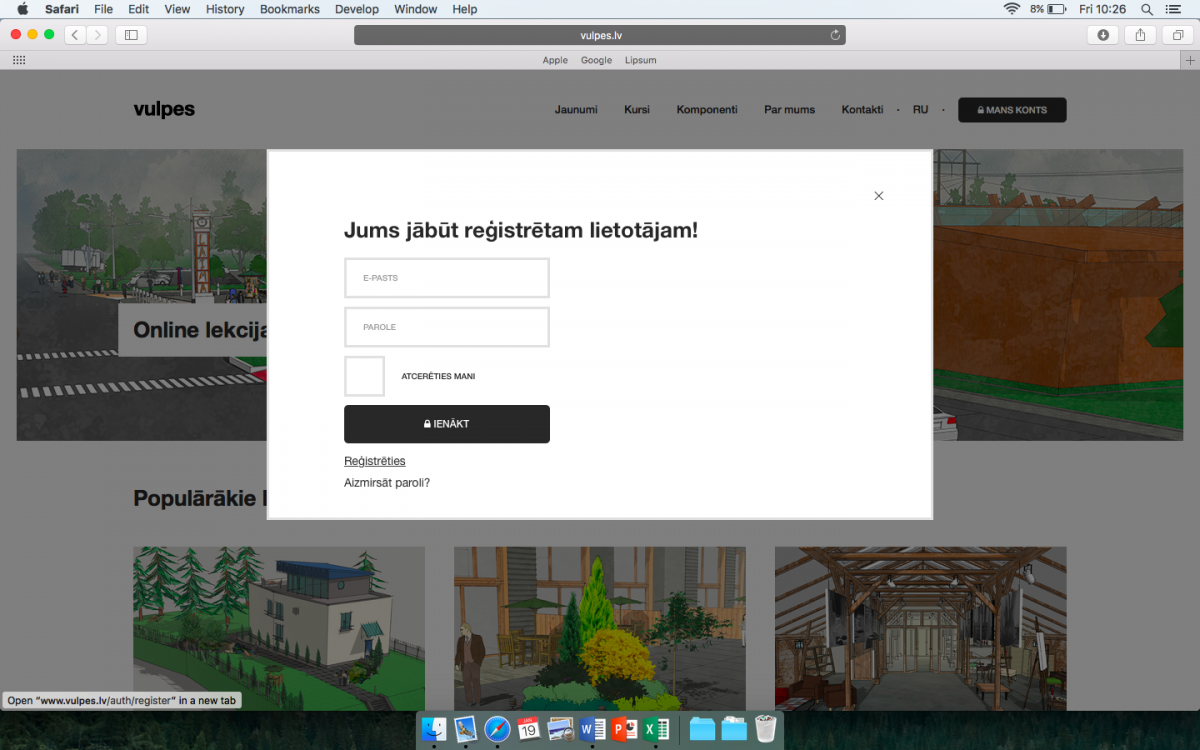Open the Safari downloads icon
The height and width of the screenshot is (750, 1200).
coord(1103,35)
